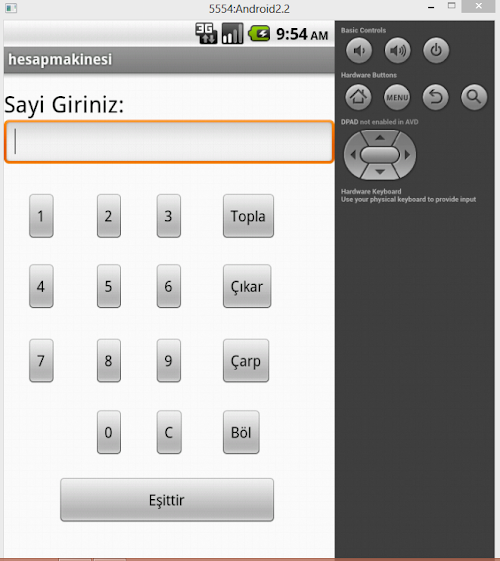Click the Home hardware button
This screenshot has height=561, width=500.
pos(358,97)
